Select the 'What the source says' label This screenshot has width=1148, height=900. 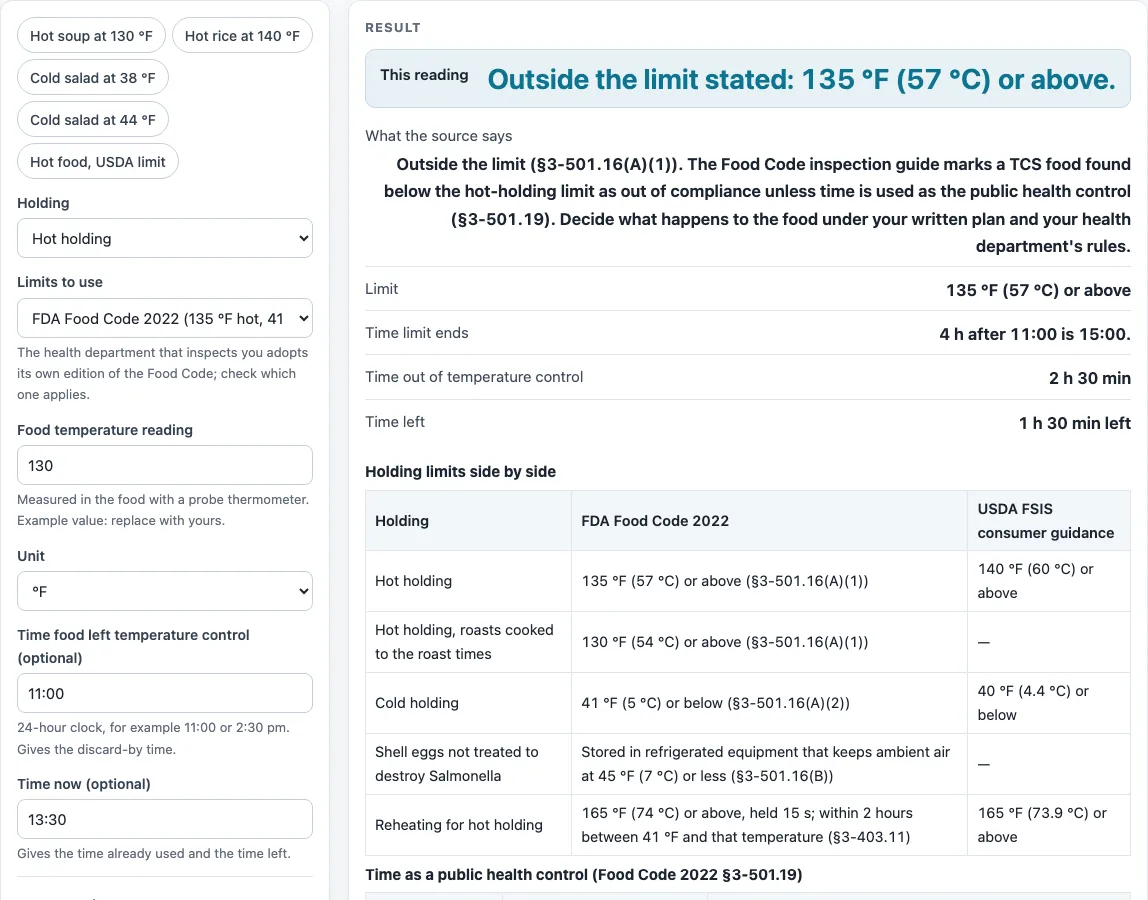439,135
